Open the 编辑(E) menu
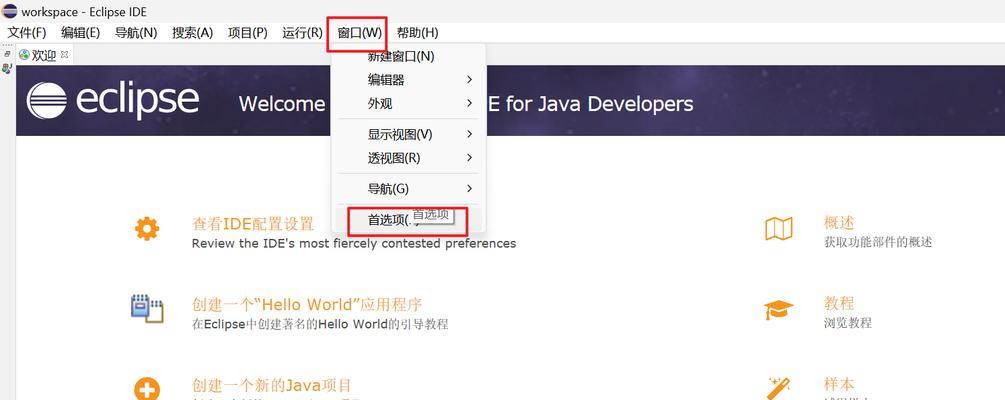Image resolution: width=1005 pixels, height=400 pixels. (x=80, y=33)
